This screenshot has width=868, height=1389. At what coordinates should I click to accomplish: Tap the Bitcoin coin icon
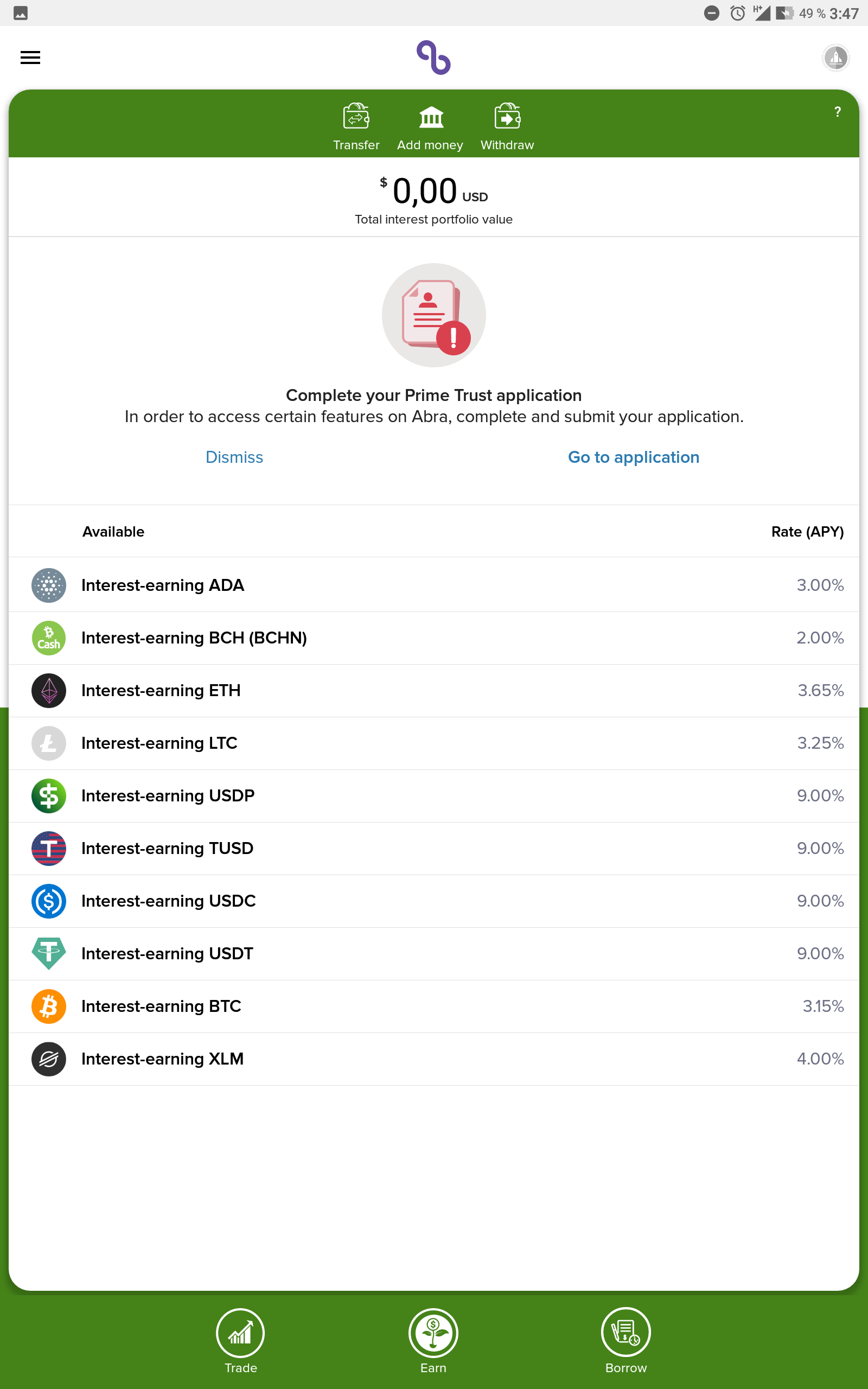click(49, 1006)
